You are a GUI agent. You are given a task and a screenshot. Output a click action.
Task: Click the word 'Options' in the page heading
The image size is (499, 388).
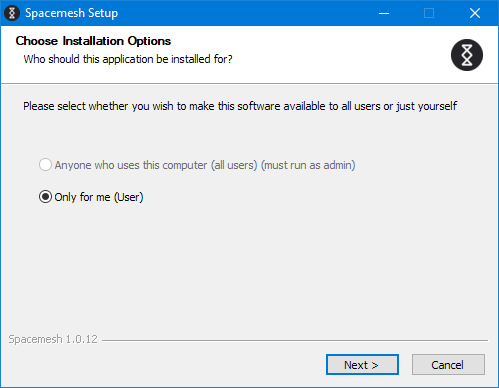tap(149, 41)
